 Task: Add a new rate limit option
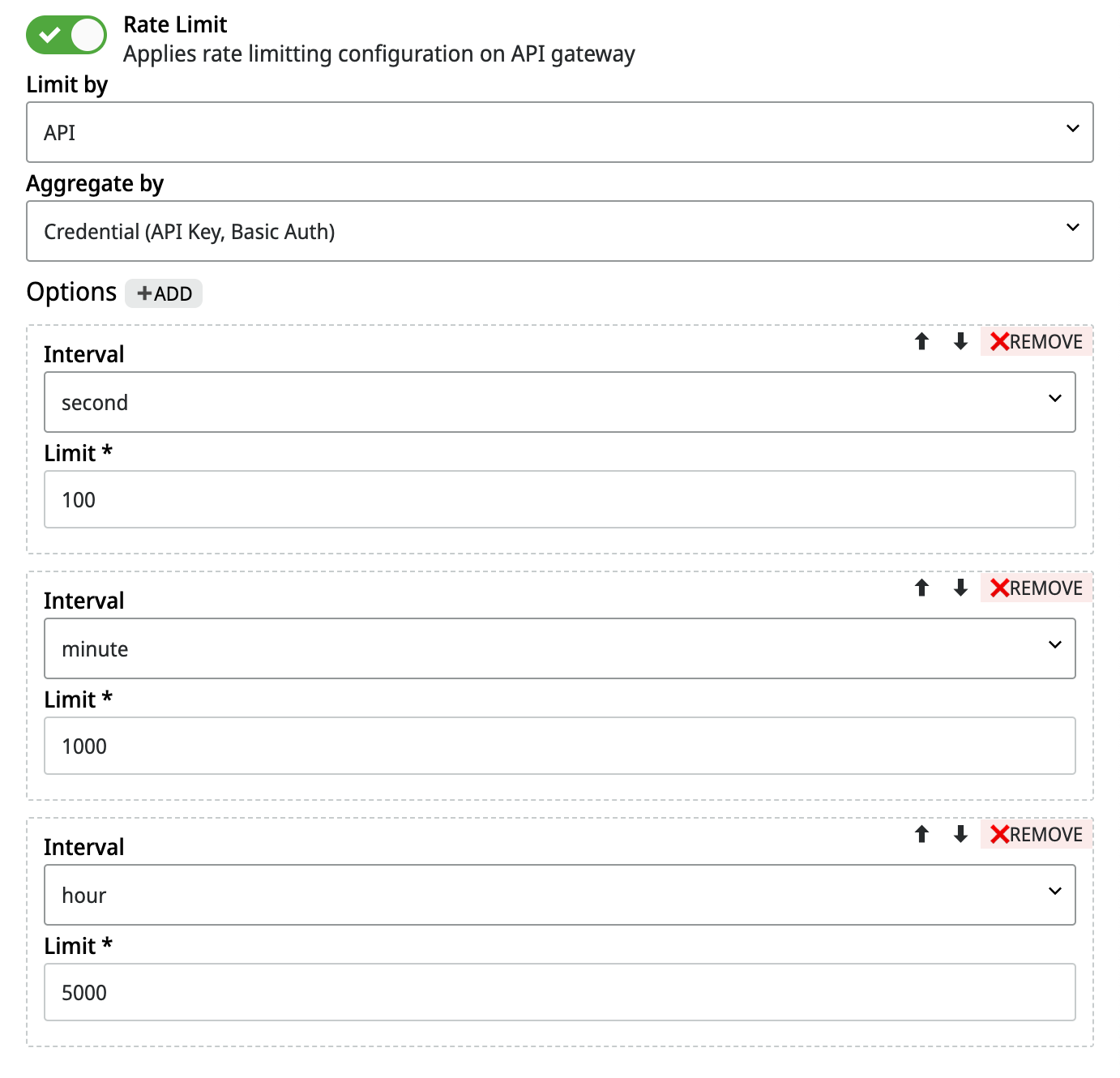[164, 293]
